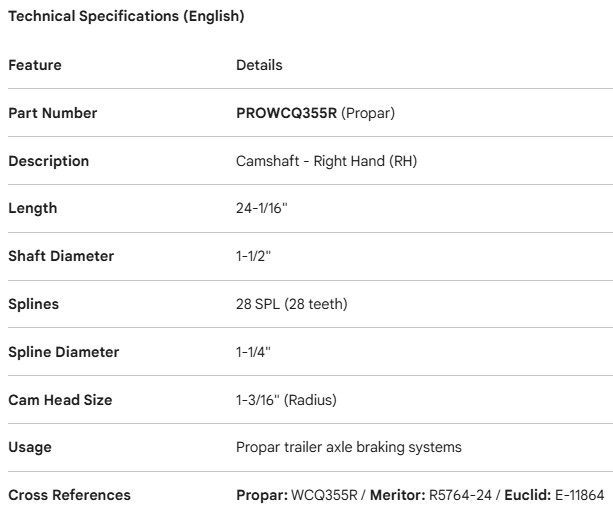613x512 pixels.
Task: Click the Spline Diameter label
Action: pyautogui.click(x=64, y=353)
